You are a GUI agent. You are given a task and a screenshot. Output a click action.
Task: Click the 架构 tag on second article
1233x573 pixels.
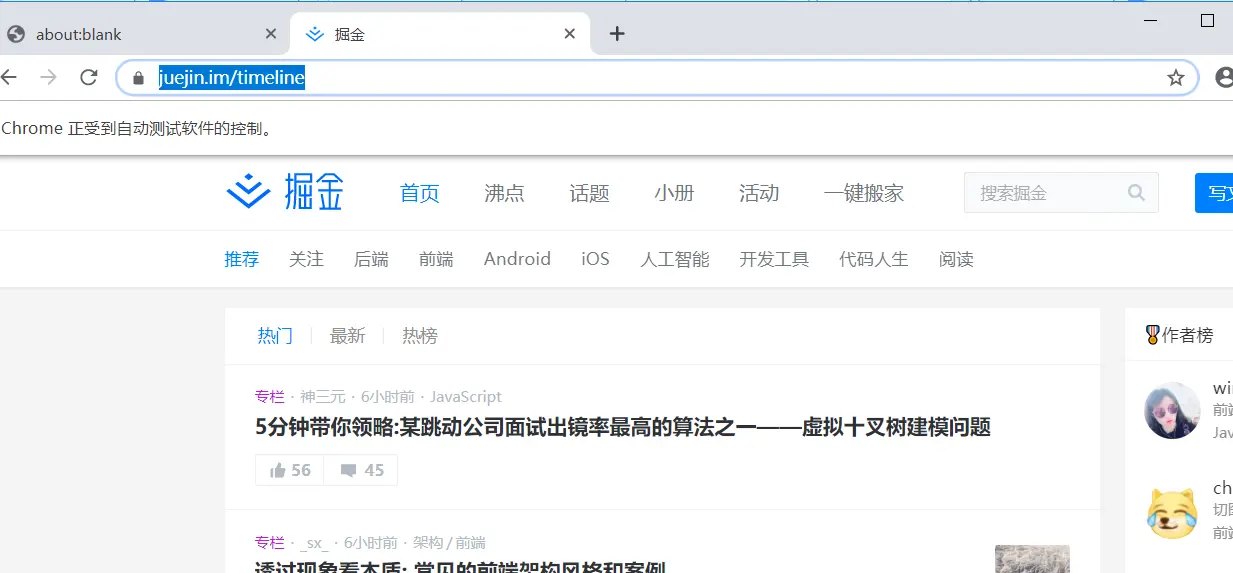pos(427,543)
